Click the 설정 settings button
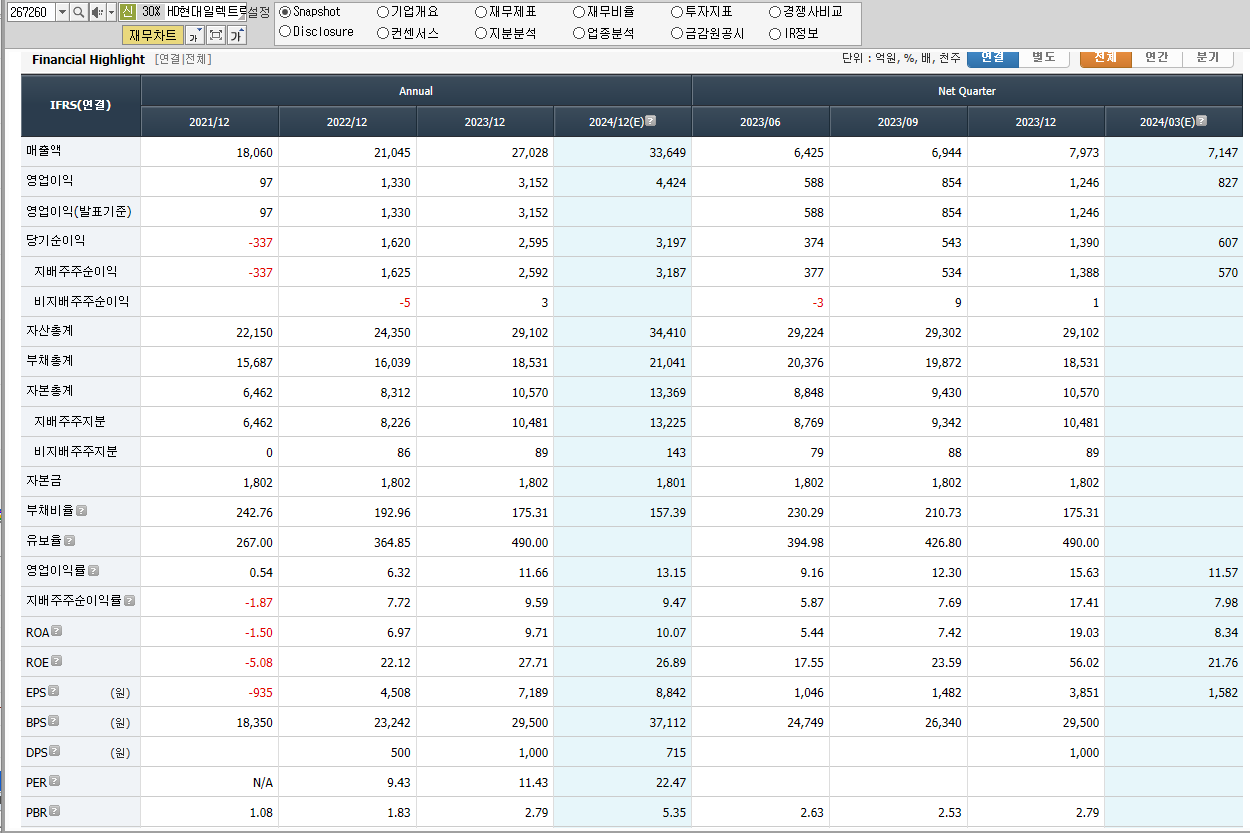 coord(258,12)
